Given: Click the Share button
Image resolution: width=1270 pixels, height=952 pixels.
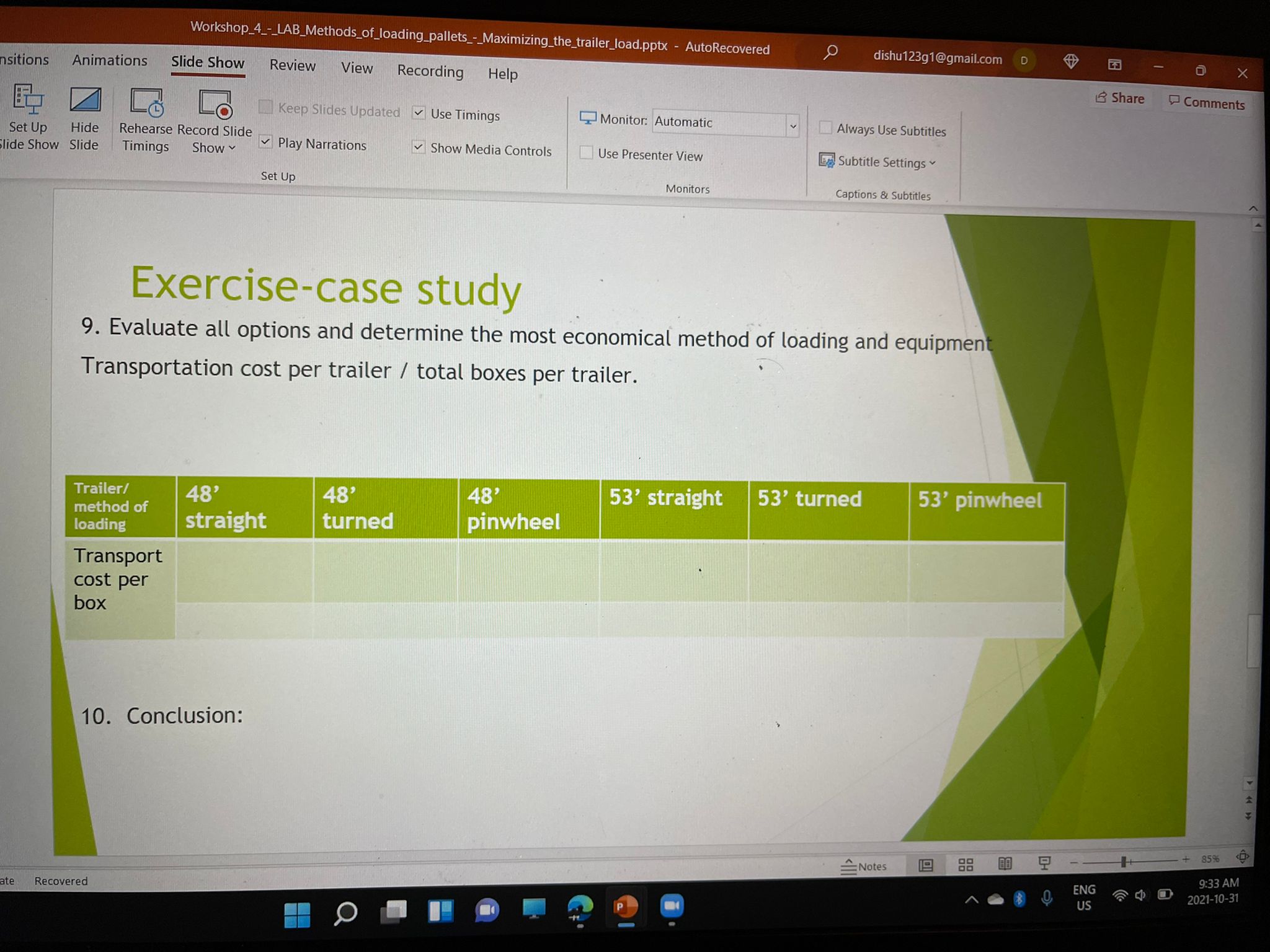Looking at the screenshot, I should [1120, 98].
